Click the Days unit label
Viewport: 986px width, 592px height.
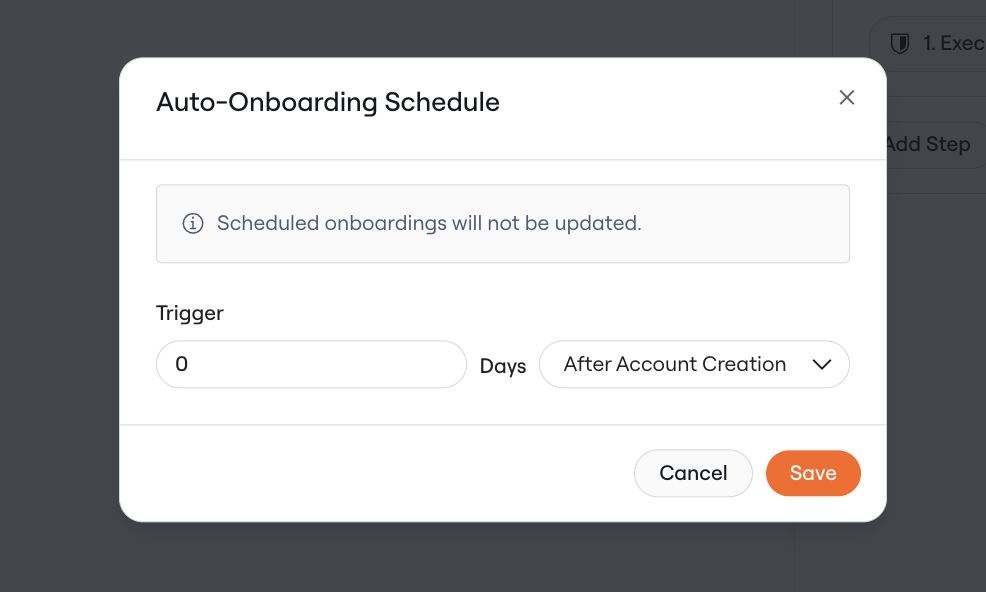(502, 366)
